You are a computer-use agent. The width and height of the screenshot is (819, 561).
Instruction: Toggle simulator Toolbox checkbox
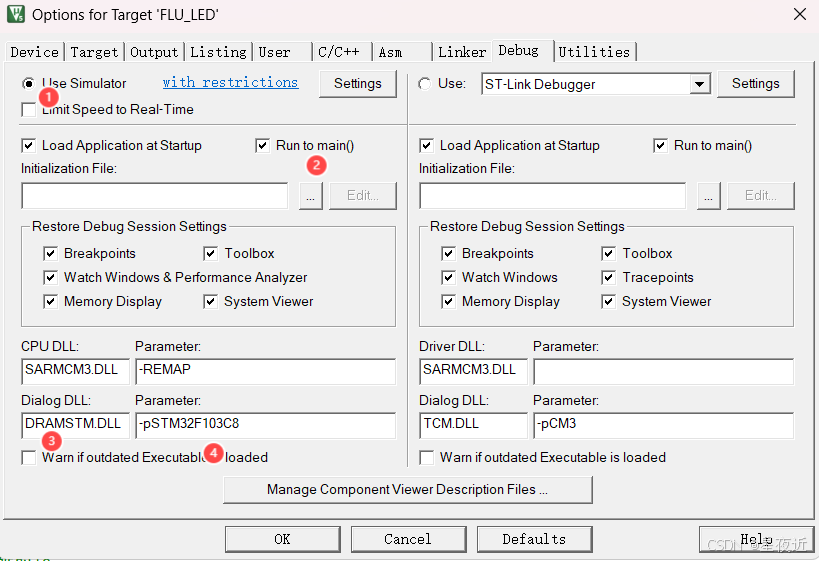(x=210, y=253)
